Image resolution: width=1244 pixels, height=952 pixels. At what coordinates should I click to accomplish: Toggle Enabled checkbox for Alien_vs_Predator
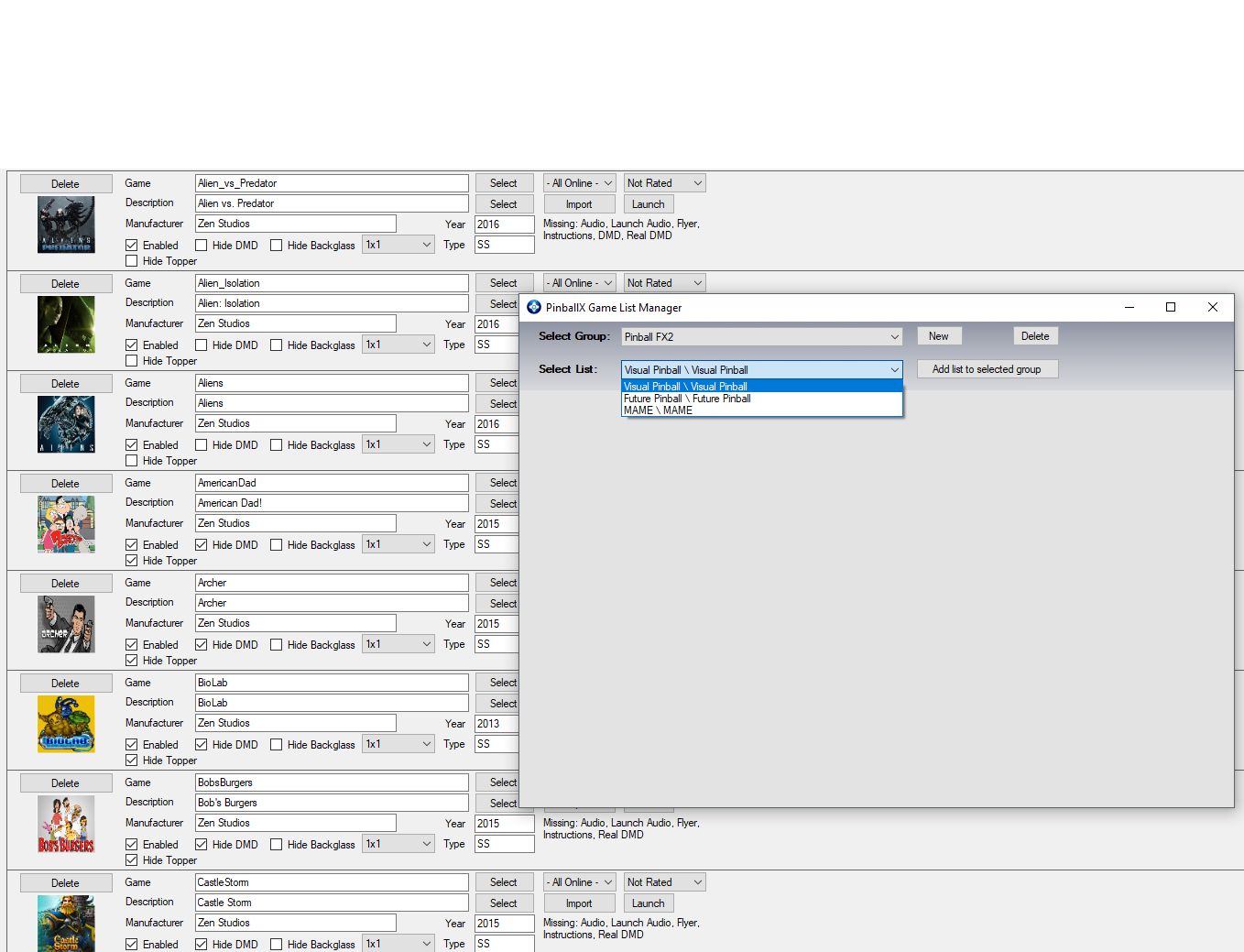(132, 246)
